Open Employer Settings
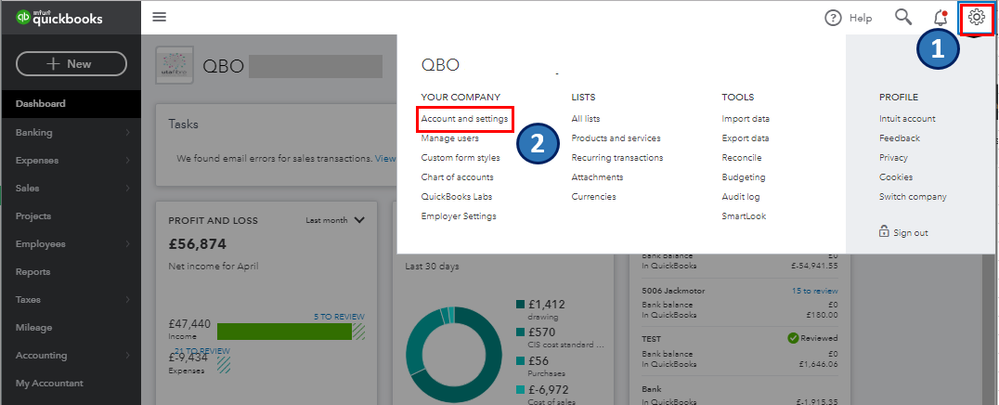The height and width of the screenshot is (405, 999). (459, 217)
